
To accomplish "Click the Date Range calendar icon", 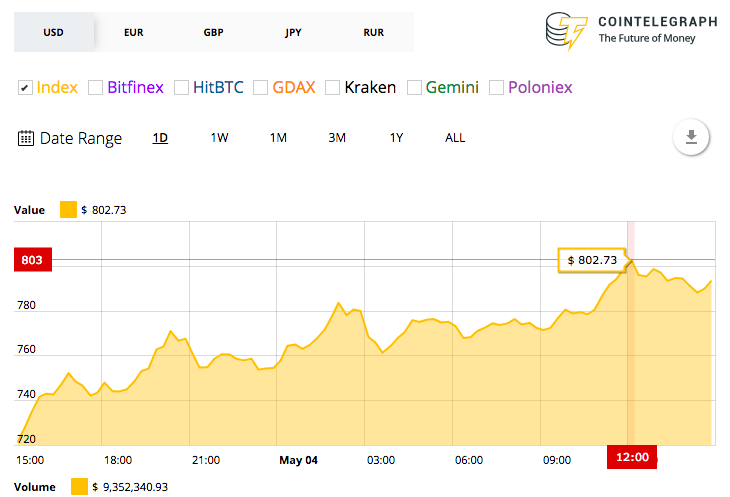I will pyautogui.click(x=26, y=138).
